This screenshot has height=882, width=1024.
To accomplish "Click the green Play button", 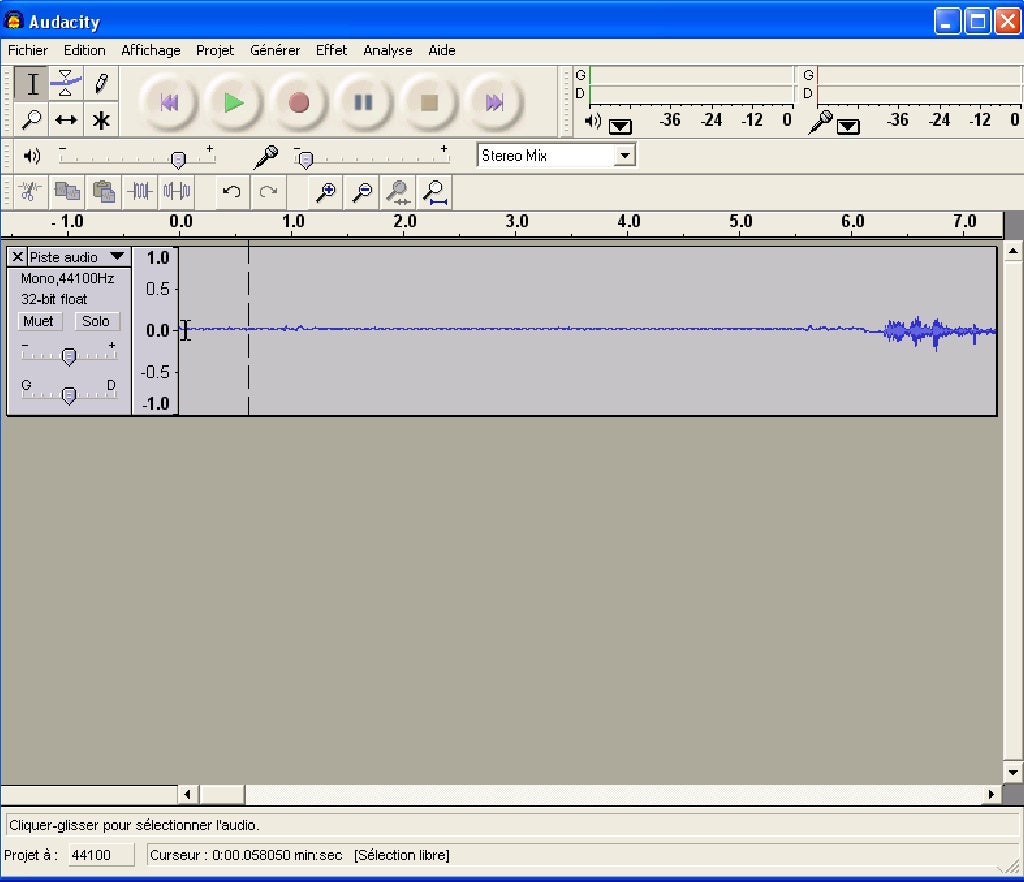I will [234, 102].
